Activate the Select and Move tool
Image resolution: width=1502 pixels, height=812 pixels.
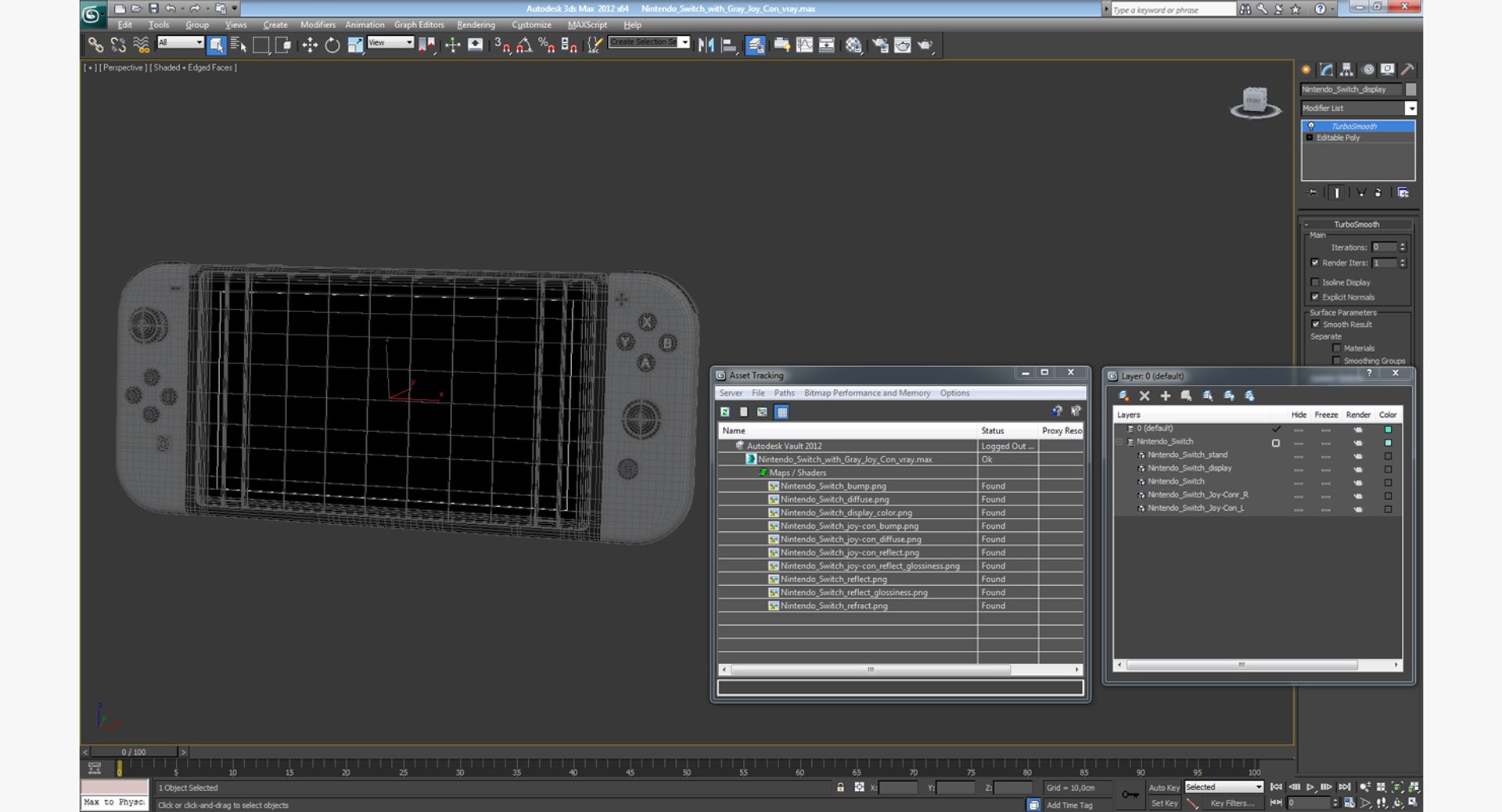click(x=310, y=45)
